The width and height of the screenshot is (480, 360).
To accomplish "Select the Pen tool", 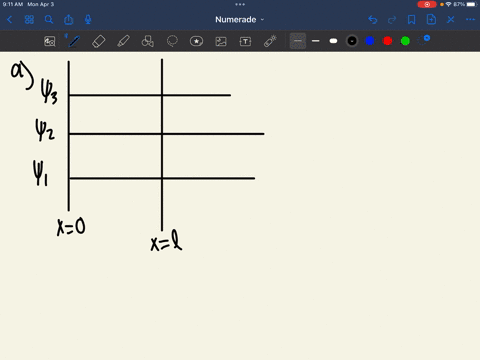I will pos(74,41).
